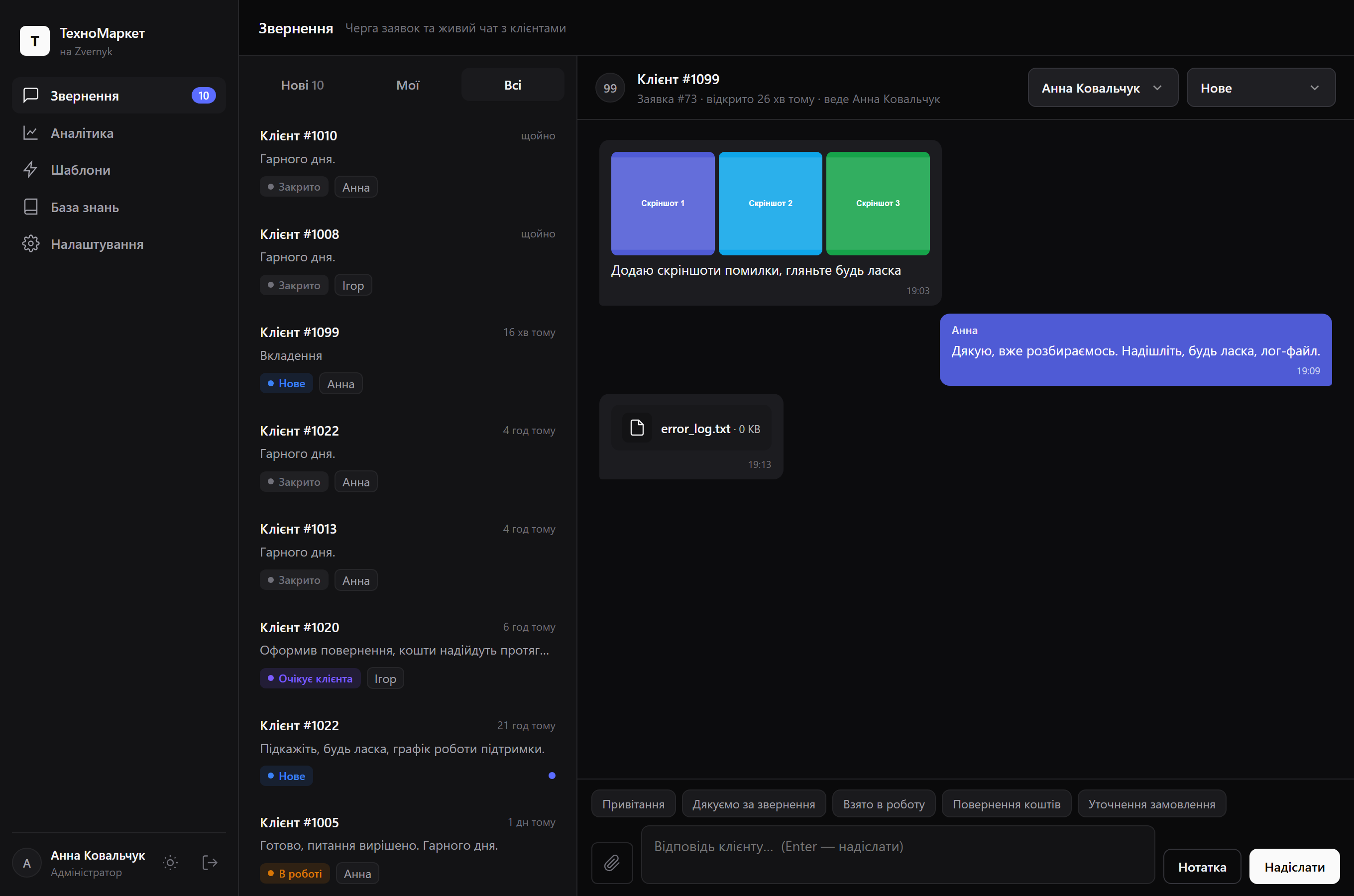
Task: Switch to the Мої tab
Action: coord(408,85)
